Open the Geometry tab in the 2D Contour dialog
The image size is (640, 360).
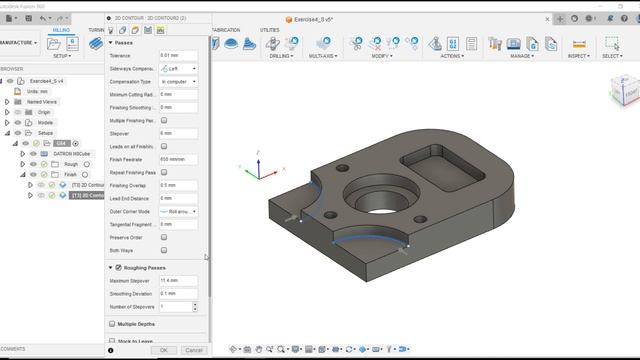tap(122, 30)
